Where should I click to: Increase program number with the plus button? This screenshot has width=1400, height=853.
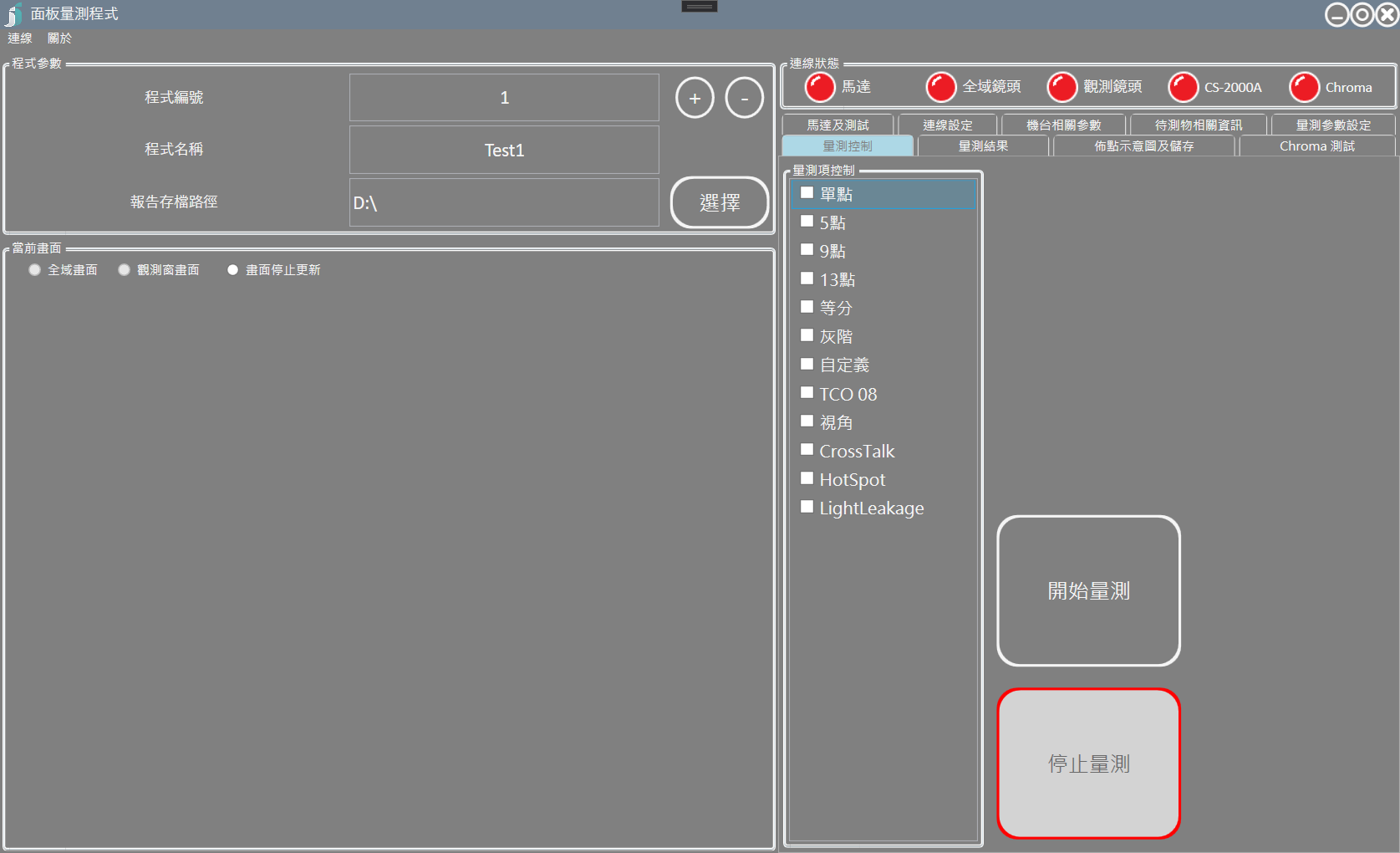point(695,98)
